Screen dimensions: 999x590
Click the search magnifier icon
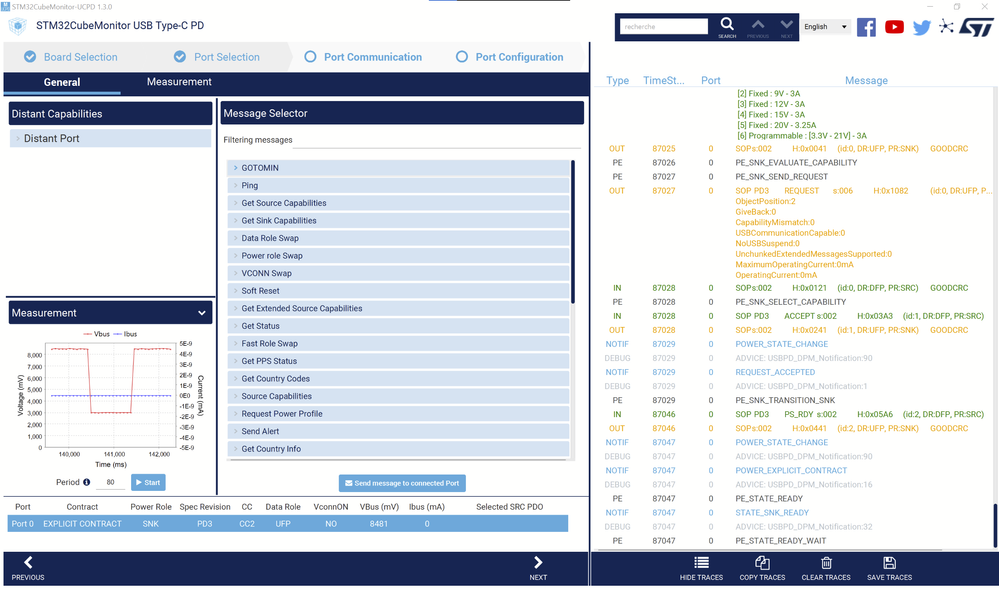tap(727, 24)
